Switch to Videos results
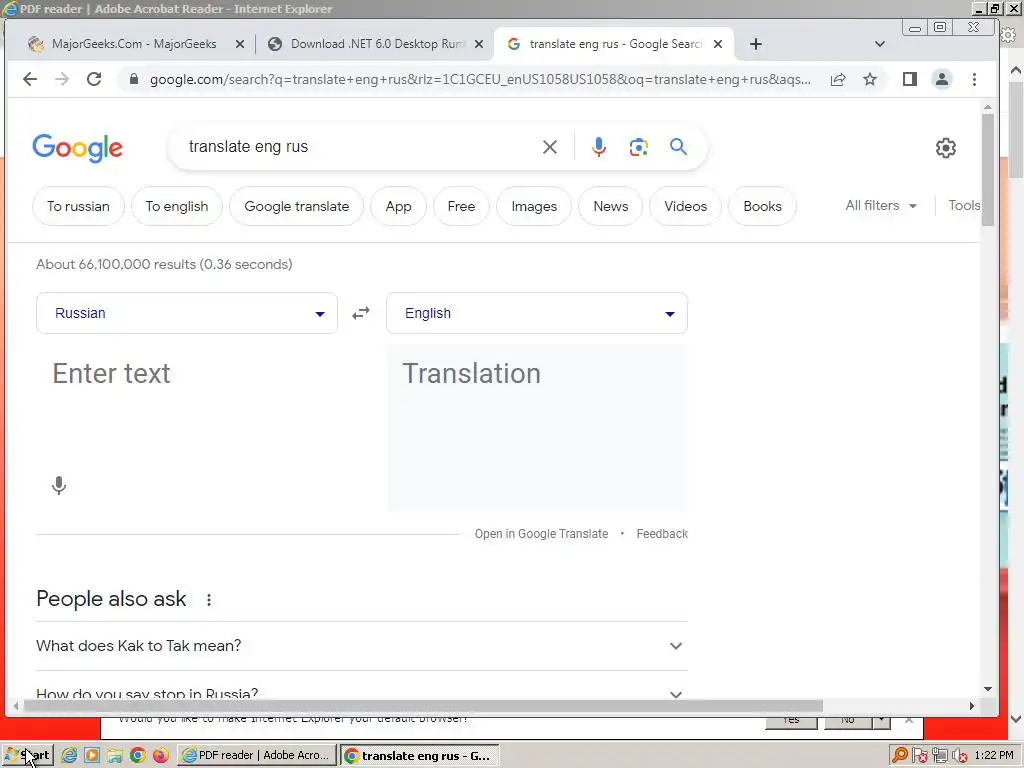The width and height of the screenshot is (1024, 768). (x=686, y=206)
